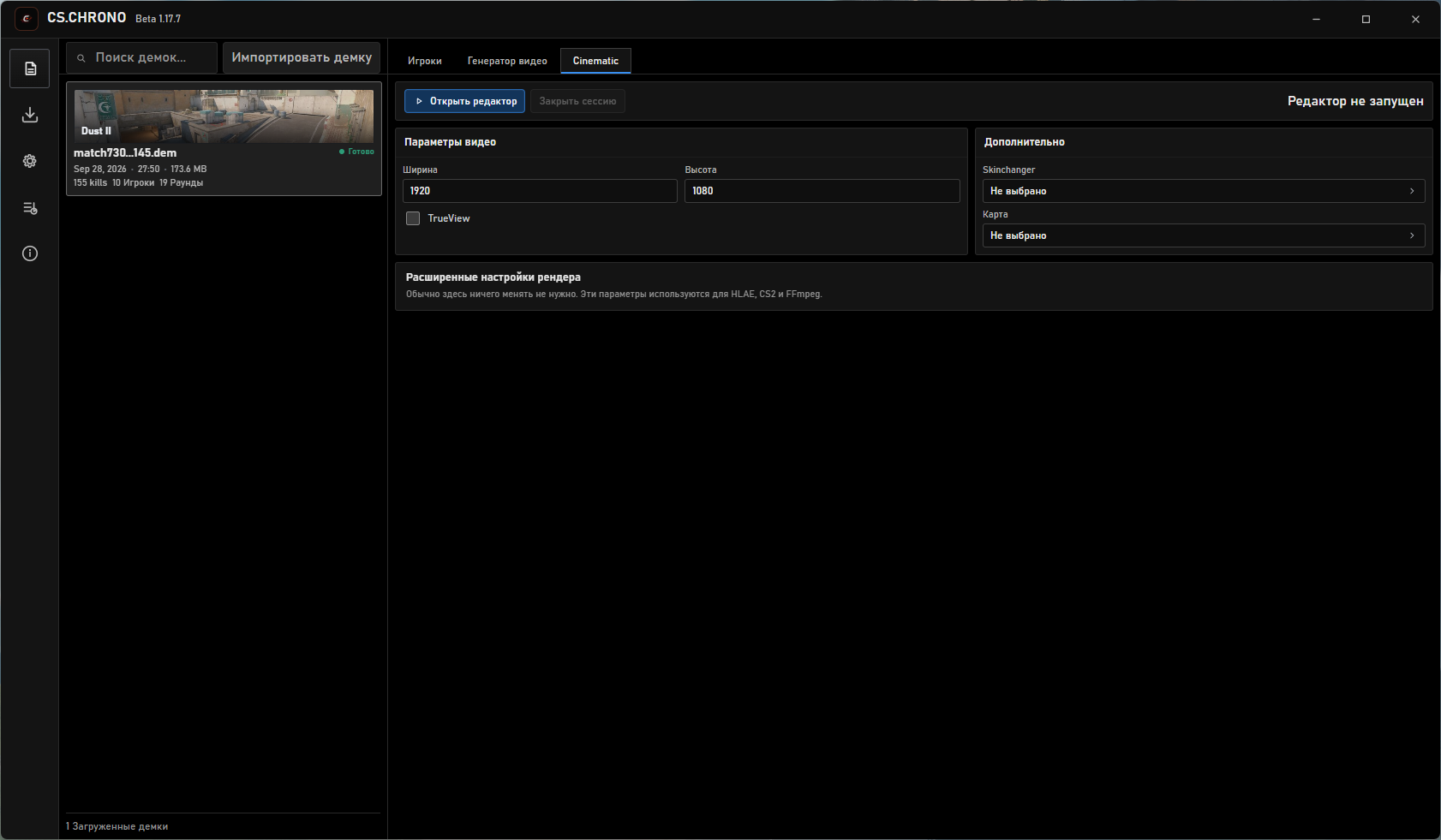Click the Ширина width input field

[540, 191]
